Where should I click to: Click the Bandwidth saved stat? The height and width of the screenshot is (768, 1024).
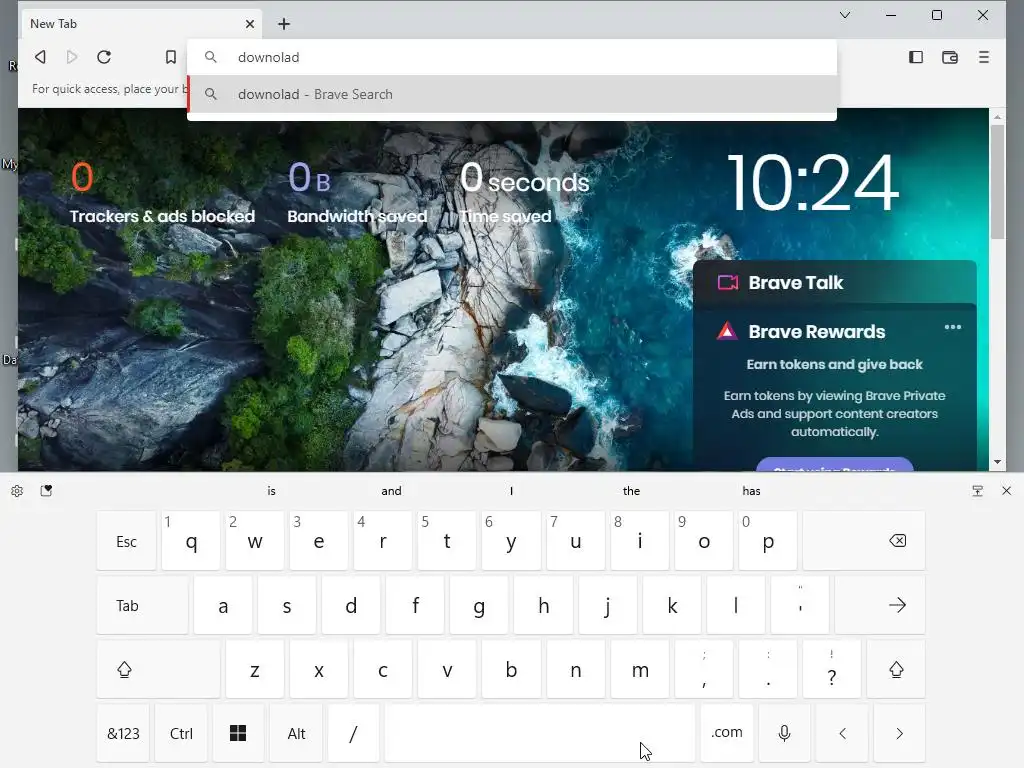point(357,193)
